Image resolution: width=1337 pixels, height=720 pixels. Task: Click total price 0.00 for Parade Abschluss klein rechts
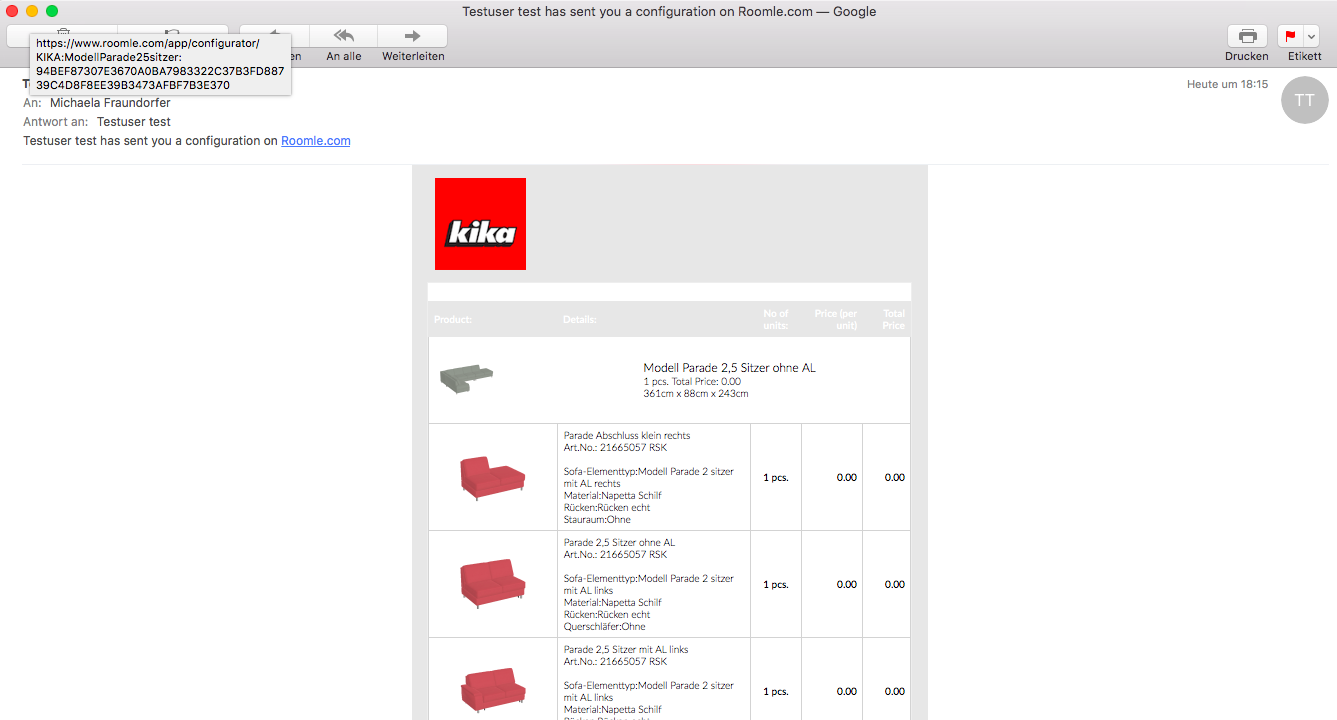895,478
